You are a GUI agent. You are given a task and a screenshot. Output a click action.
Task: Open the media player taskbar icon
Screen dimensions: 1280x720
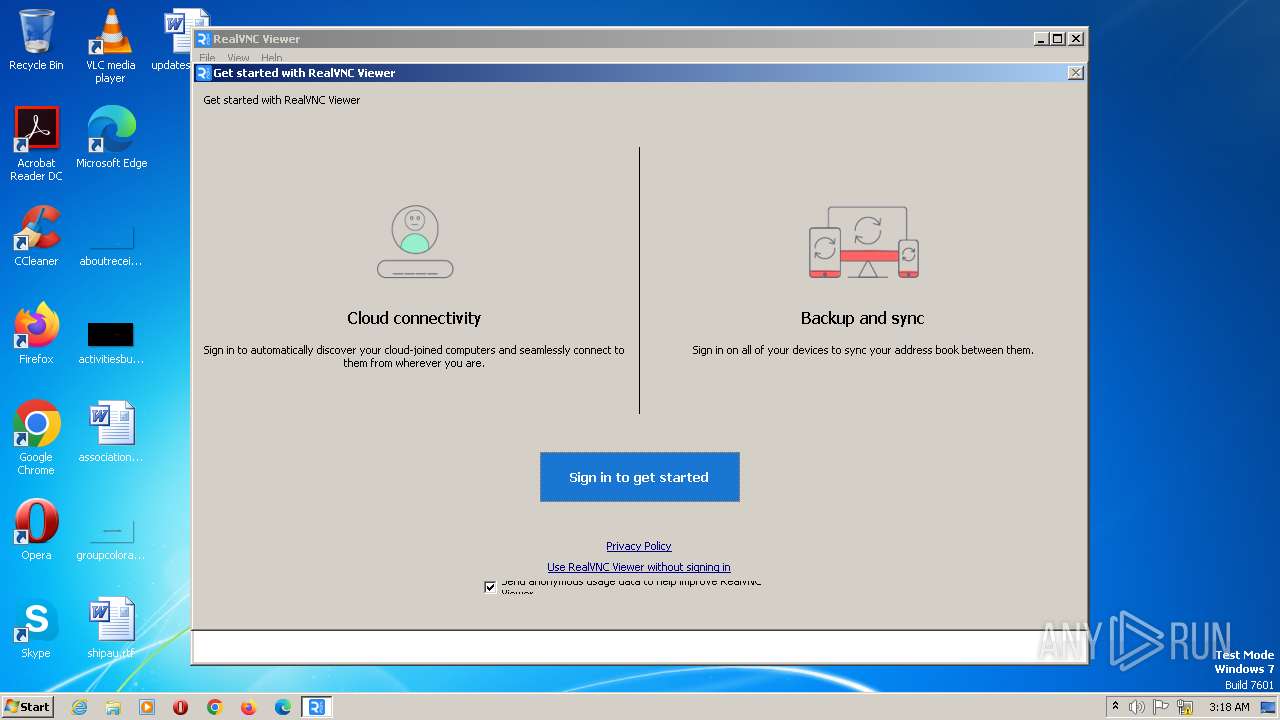[147, 707]
